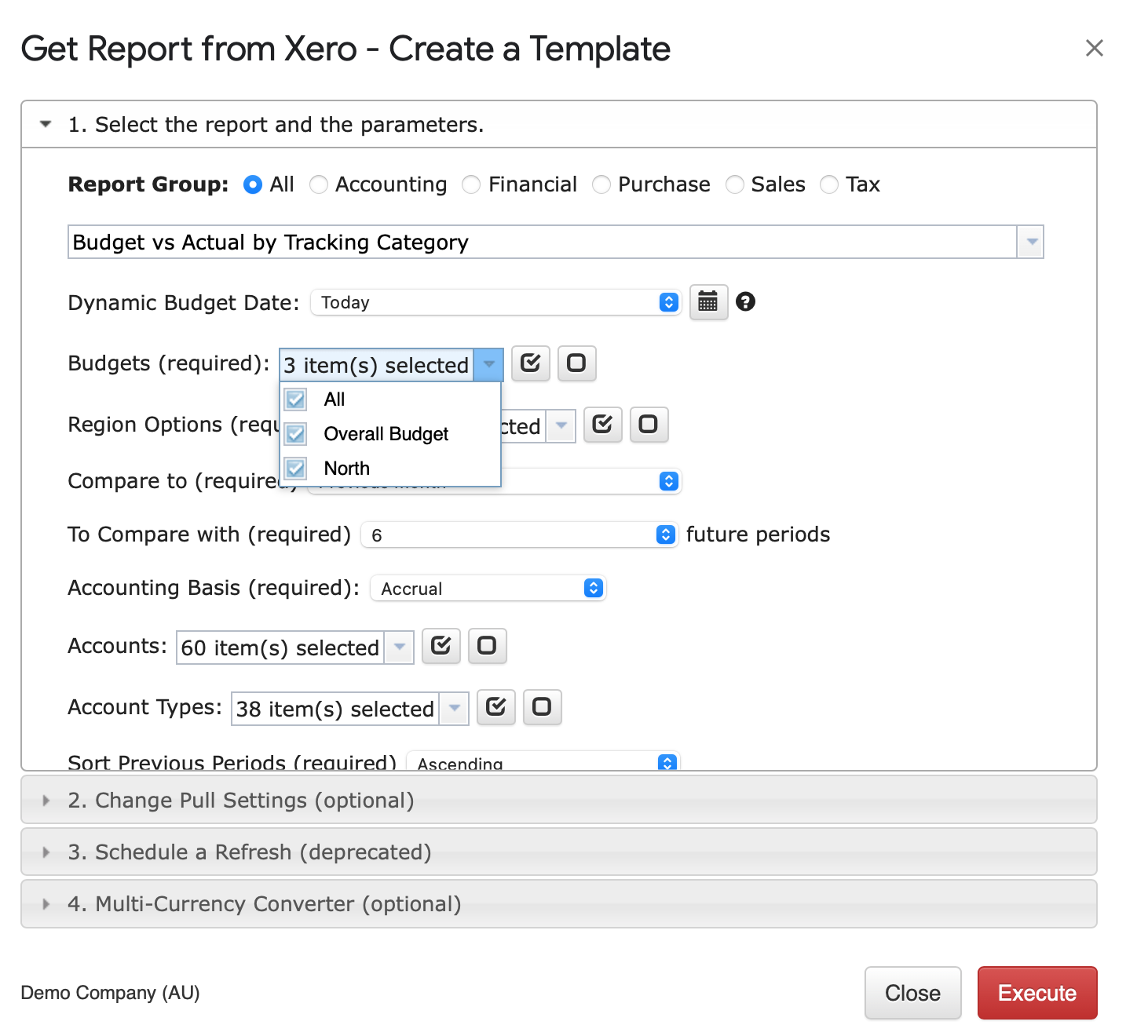Viewport: 1148px width, 1036px height.
Task: Open the Dynamic Budget Date dropdown
Action: pos(495,302)
